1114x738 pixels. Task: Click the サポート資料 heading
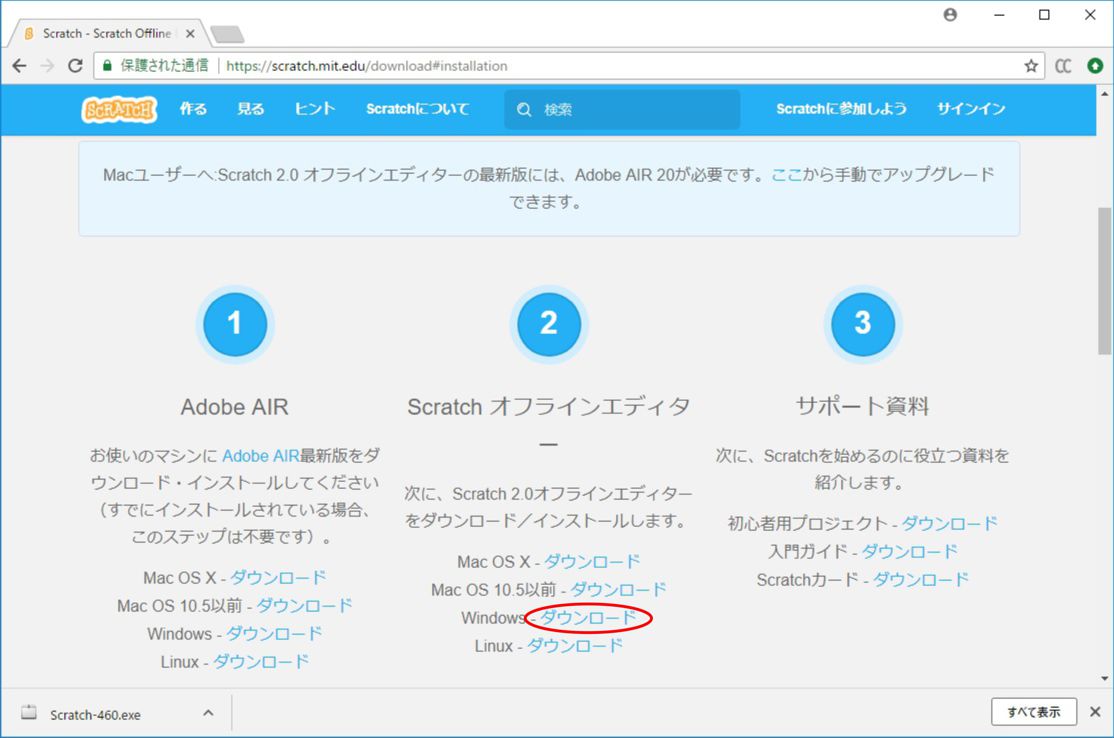(862, 406)
